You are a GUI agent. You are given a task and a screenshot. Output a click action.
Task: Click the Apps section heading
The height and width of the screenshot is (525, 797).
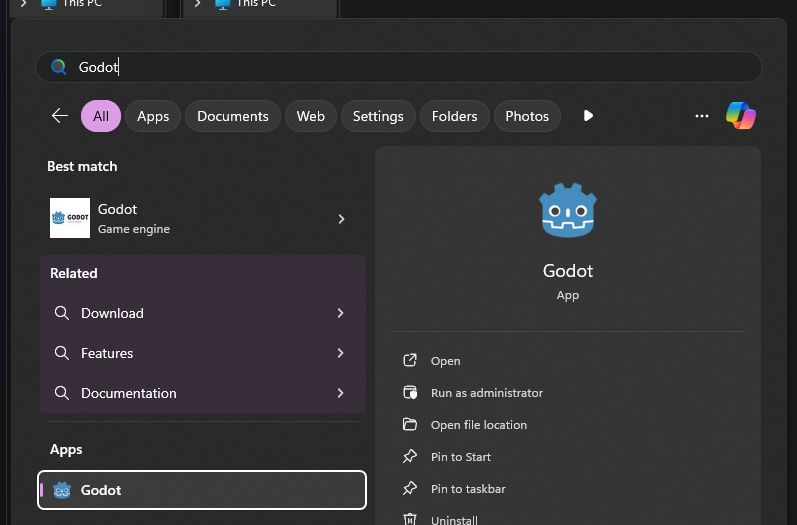[x=66, y=450]
